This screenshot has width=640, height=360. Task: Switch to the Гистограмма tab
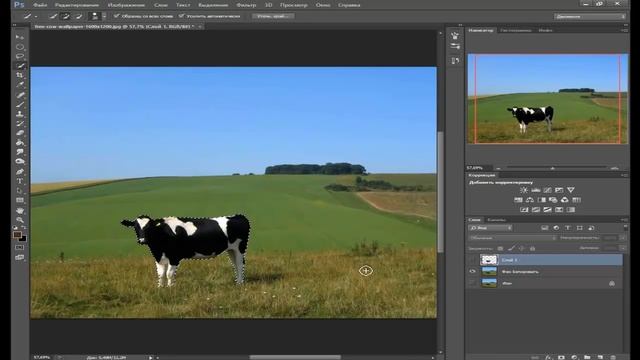(516, 30)
